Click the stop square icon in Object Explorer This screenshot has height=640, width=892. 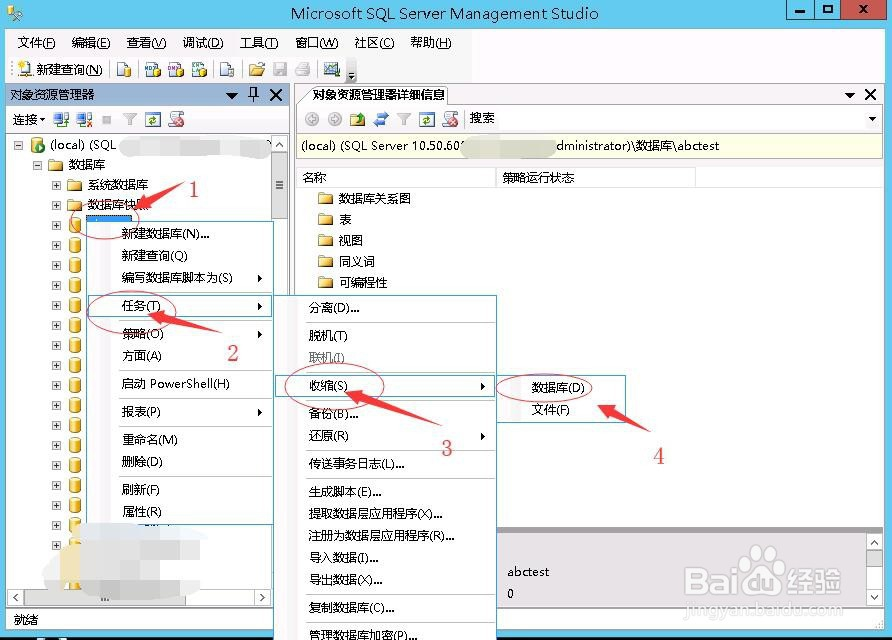coord(107,120)
